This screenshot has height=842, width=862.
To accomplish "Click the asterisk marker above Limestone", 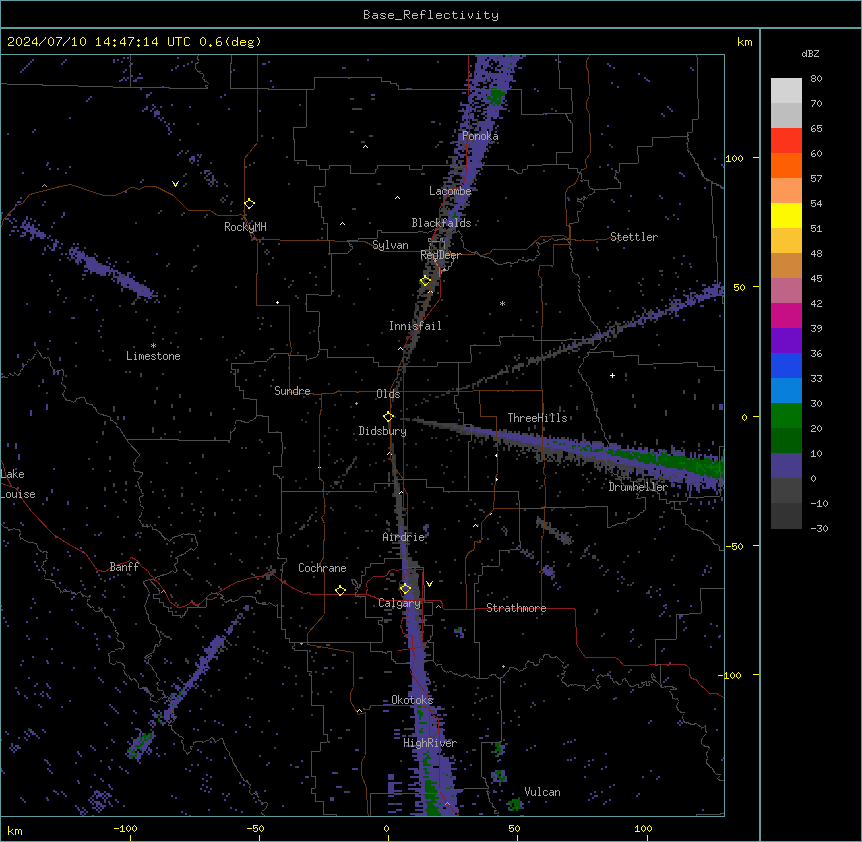I will click(153, 346).
